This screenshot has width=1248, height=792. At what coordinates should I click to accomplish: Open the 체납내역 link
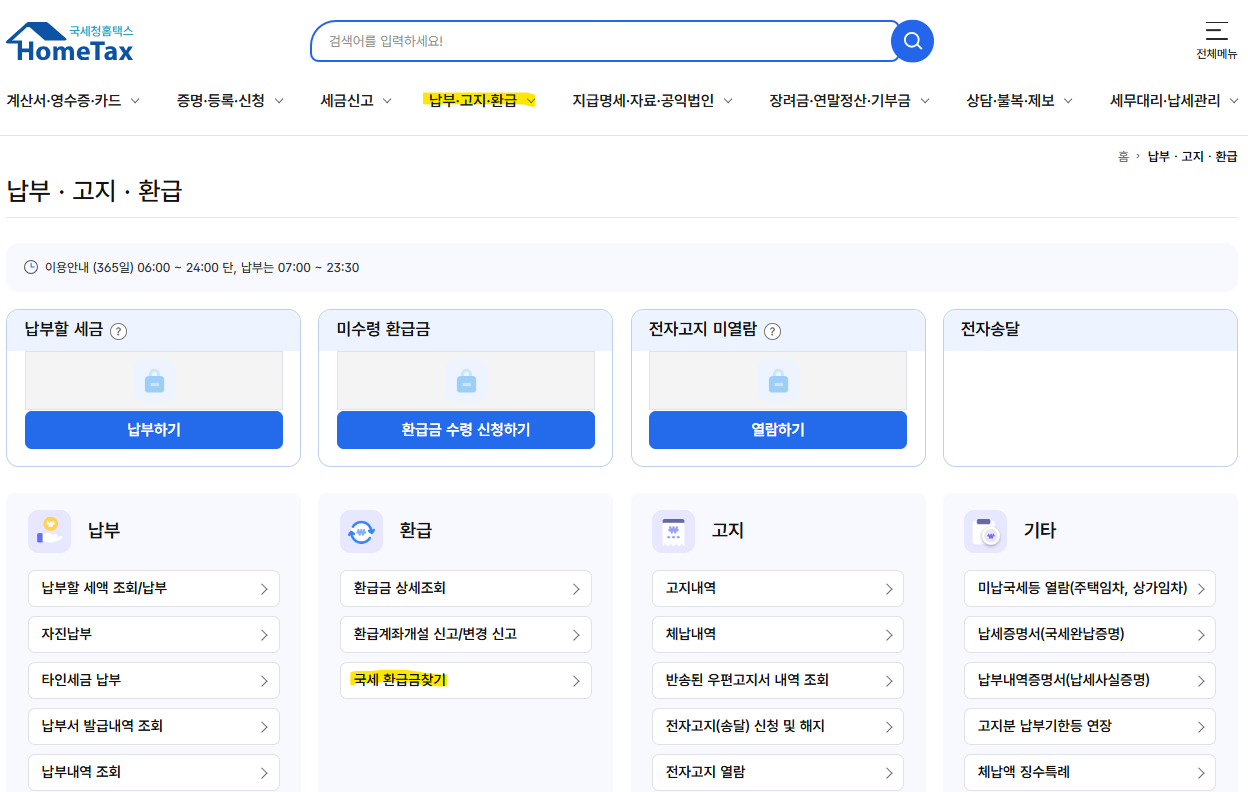coord(777,634)
